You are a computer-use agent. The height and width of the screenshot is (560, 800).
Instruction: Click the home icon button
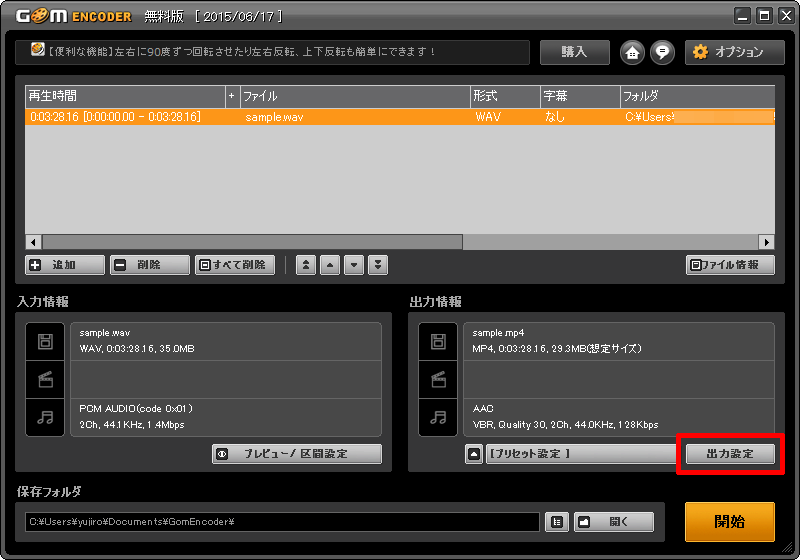coord(632,52)
